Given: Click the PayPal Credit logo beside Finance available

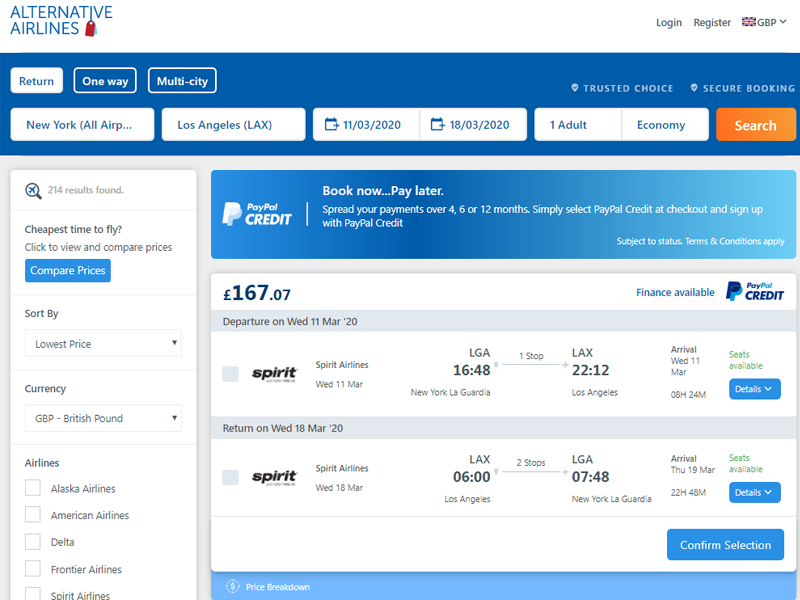Looking at the screenshot, I should (755, 291).
